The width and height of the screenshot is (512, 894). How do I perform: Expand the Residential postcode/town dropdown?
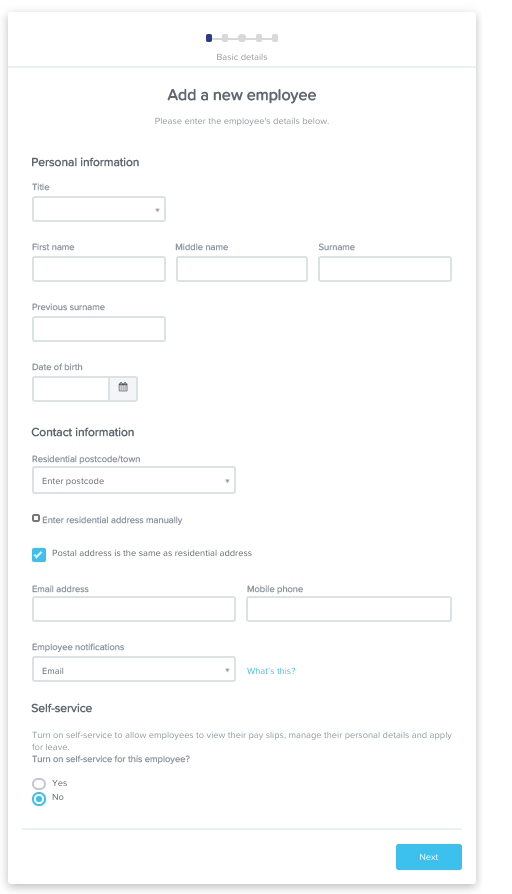[134, 480]
